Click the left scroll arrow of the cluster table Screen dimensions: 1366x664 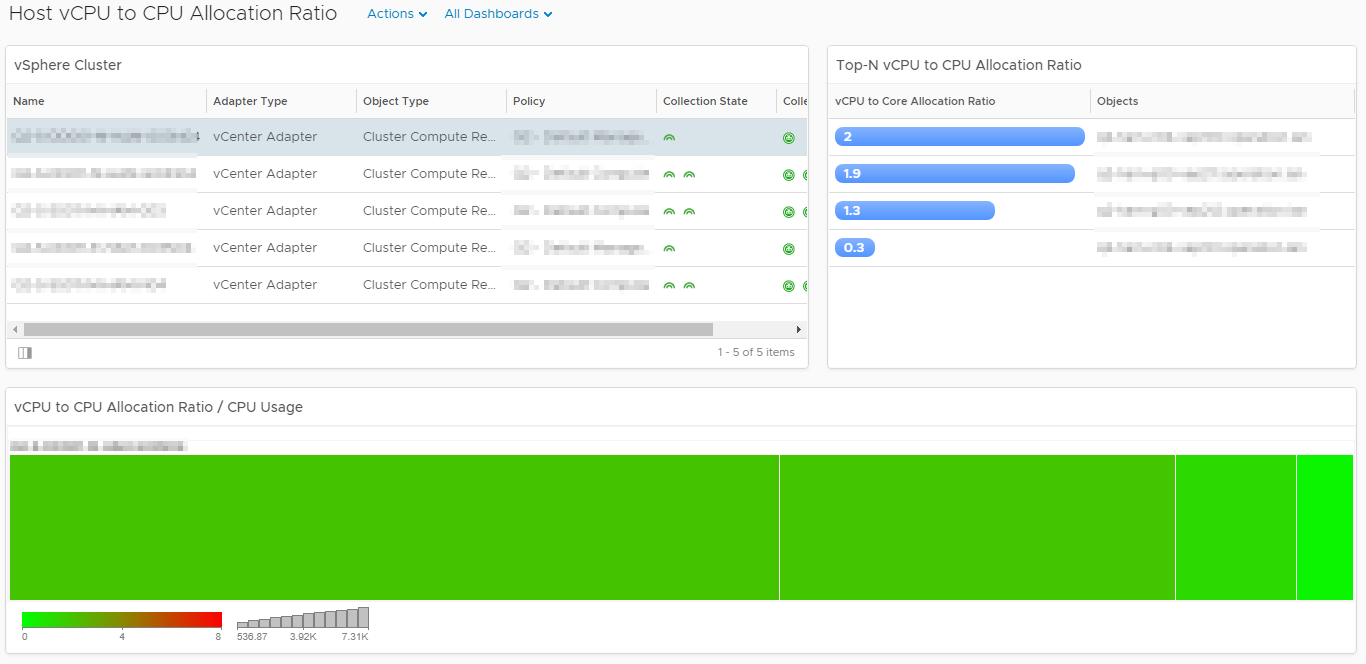tap(15, 329)
